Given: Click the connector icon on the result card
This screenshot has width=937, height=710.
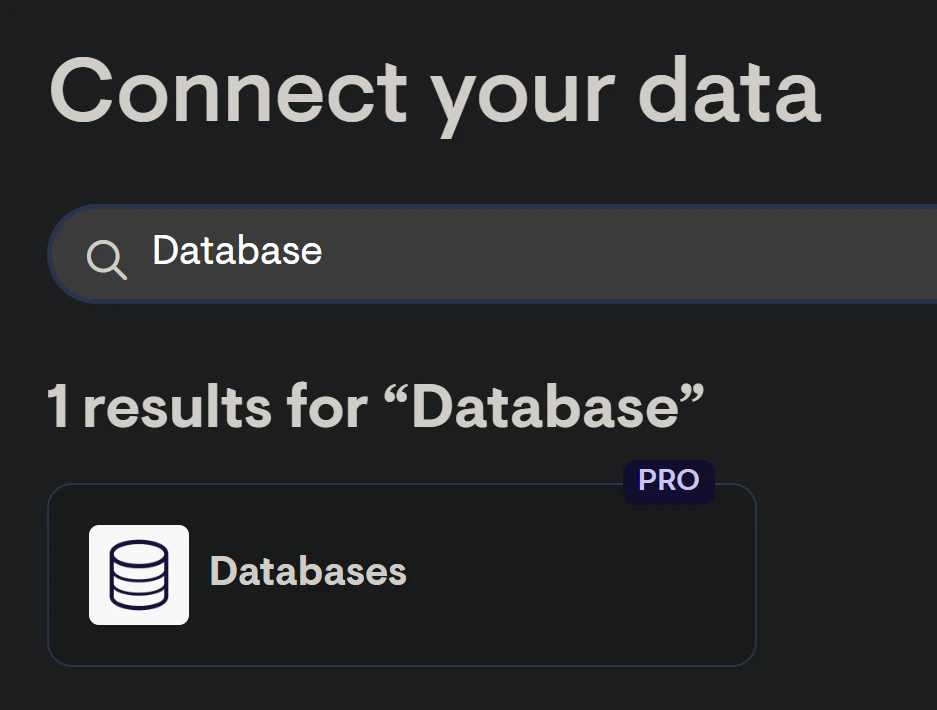Looking at the screenshot, I should click(138, 575).
